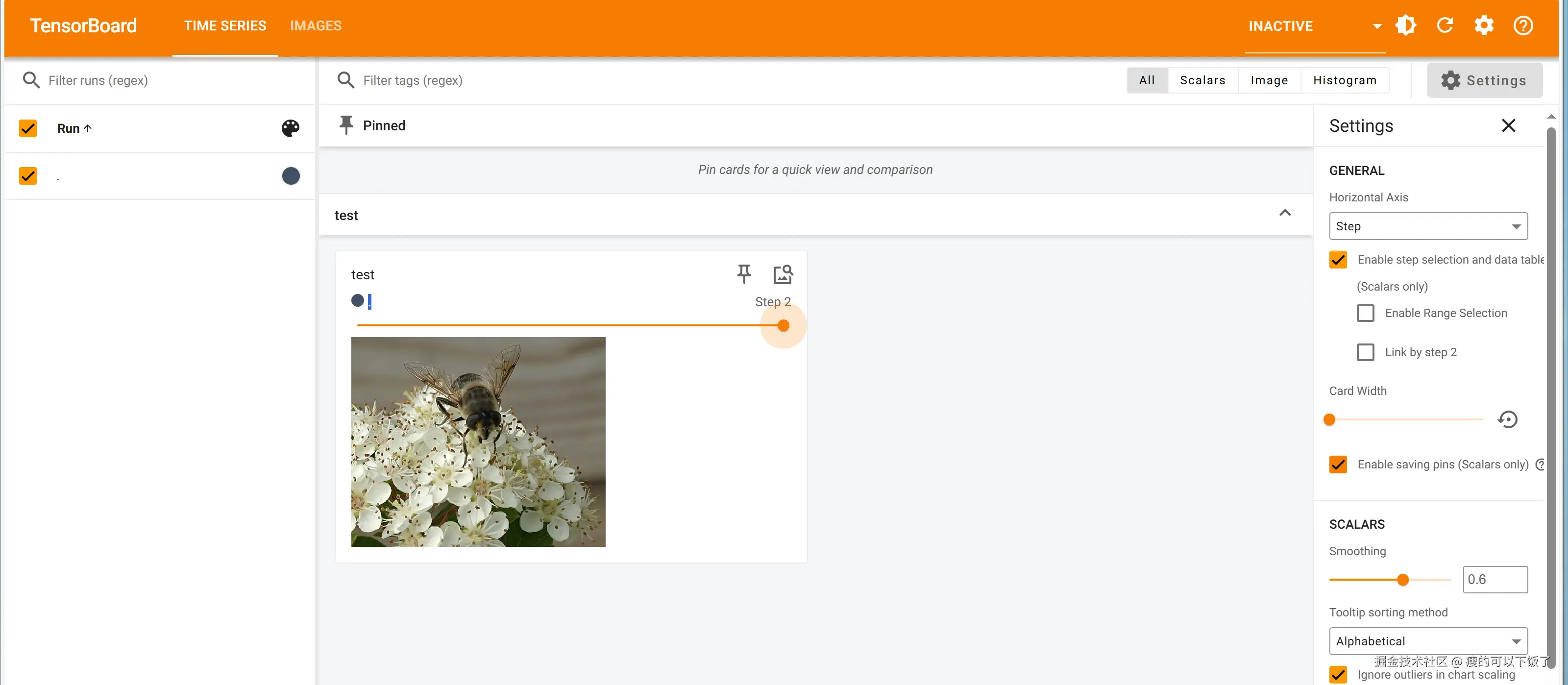Click the pin icon next to Pinned
This screenshot has width=1568, height=685.
pos(346,125)
